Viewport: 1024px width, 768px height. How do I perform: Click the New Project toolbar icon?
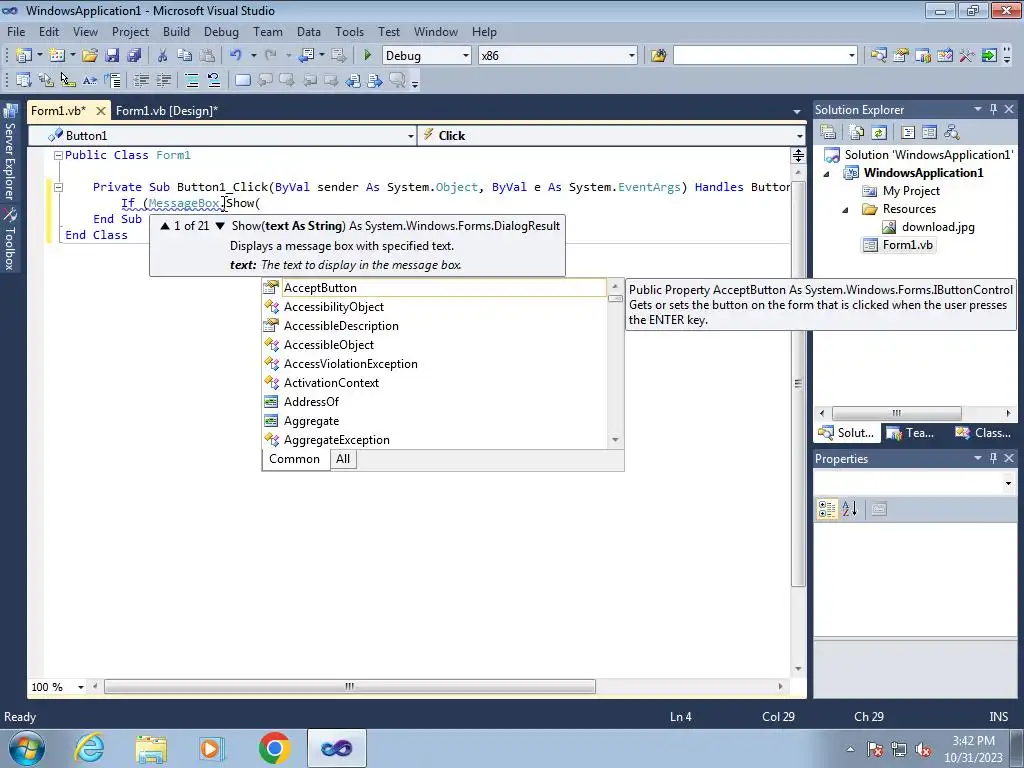(24, 56)
